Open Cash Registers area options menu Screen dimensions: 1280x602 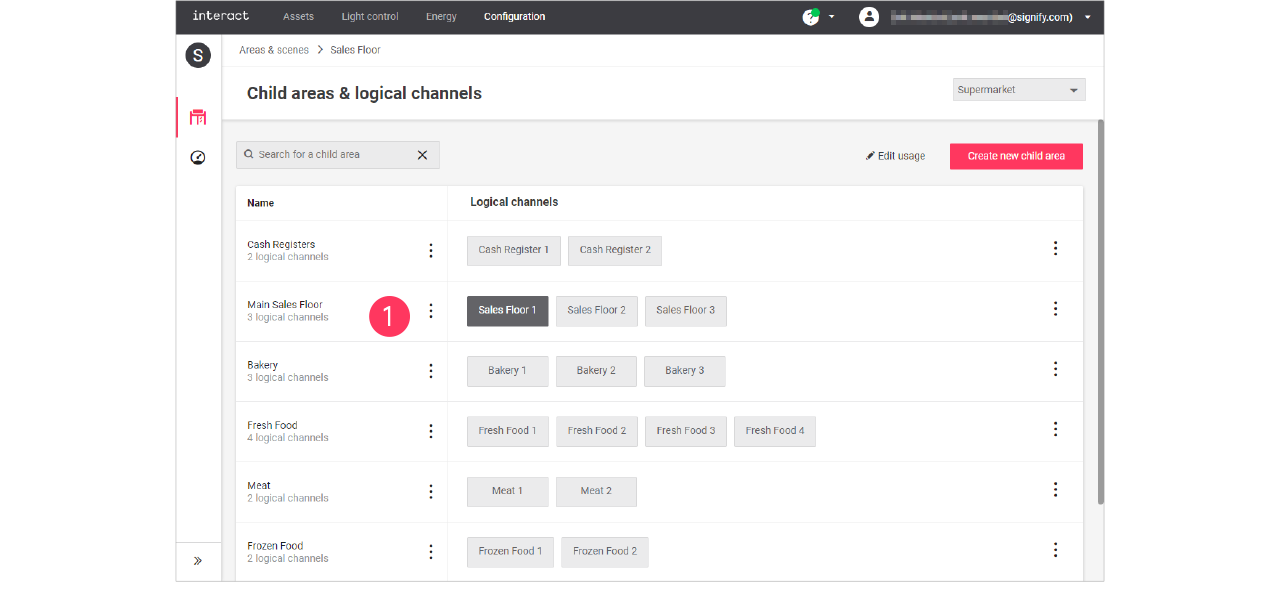coord(431,251)
